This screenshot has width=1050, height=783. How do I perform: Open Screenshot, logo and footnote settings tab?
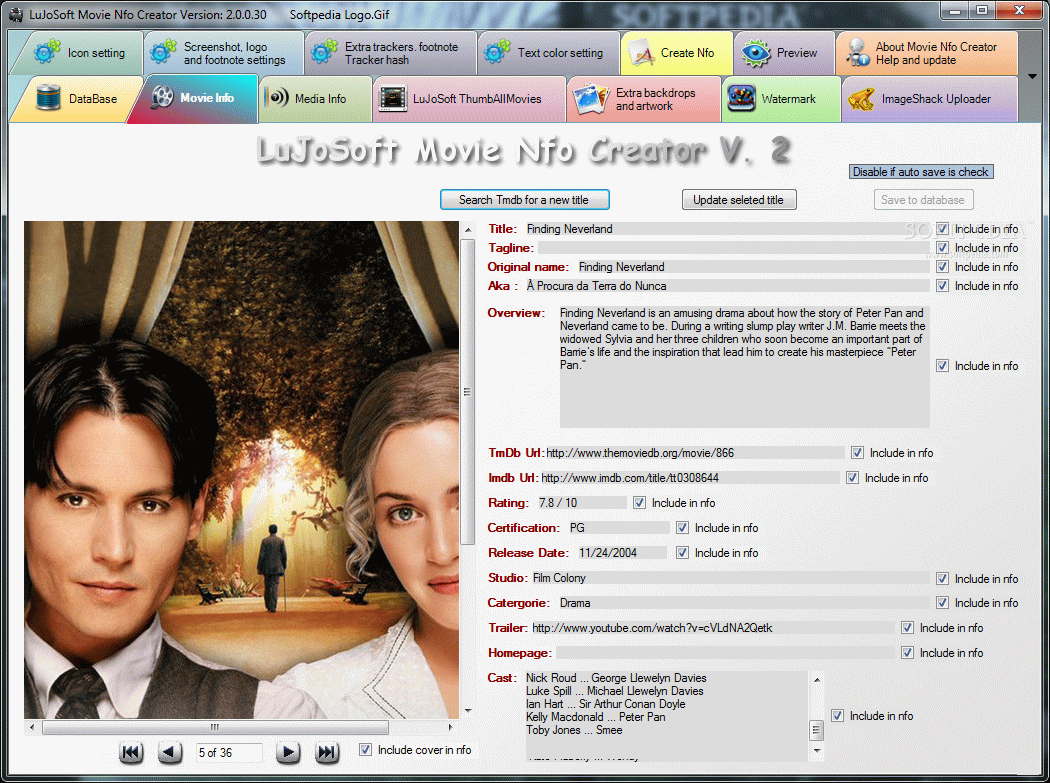[x=224, y=53]
